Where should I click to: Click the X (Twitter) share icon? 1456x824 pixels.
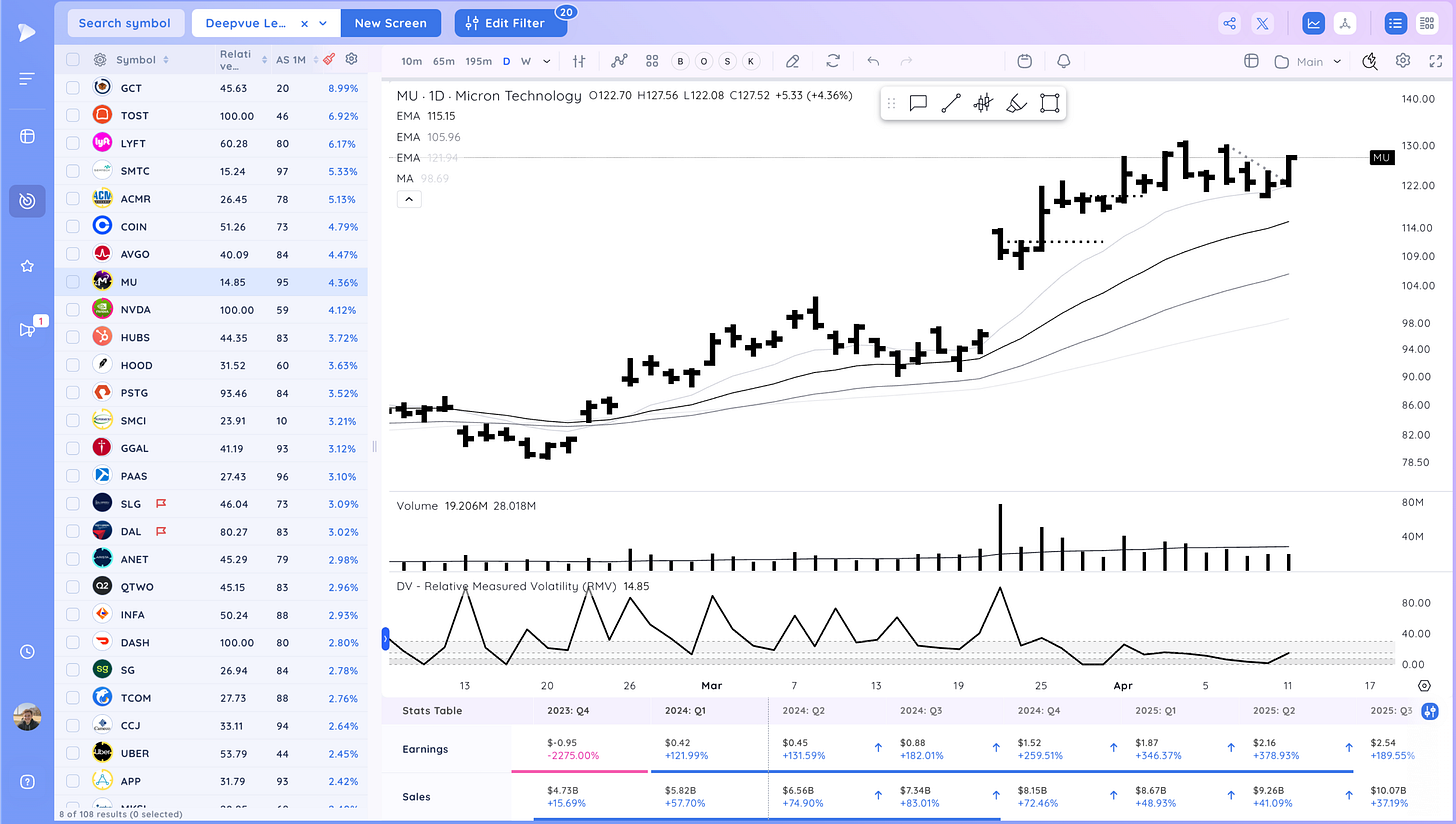point(1262,23)
